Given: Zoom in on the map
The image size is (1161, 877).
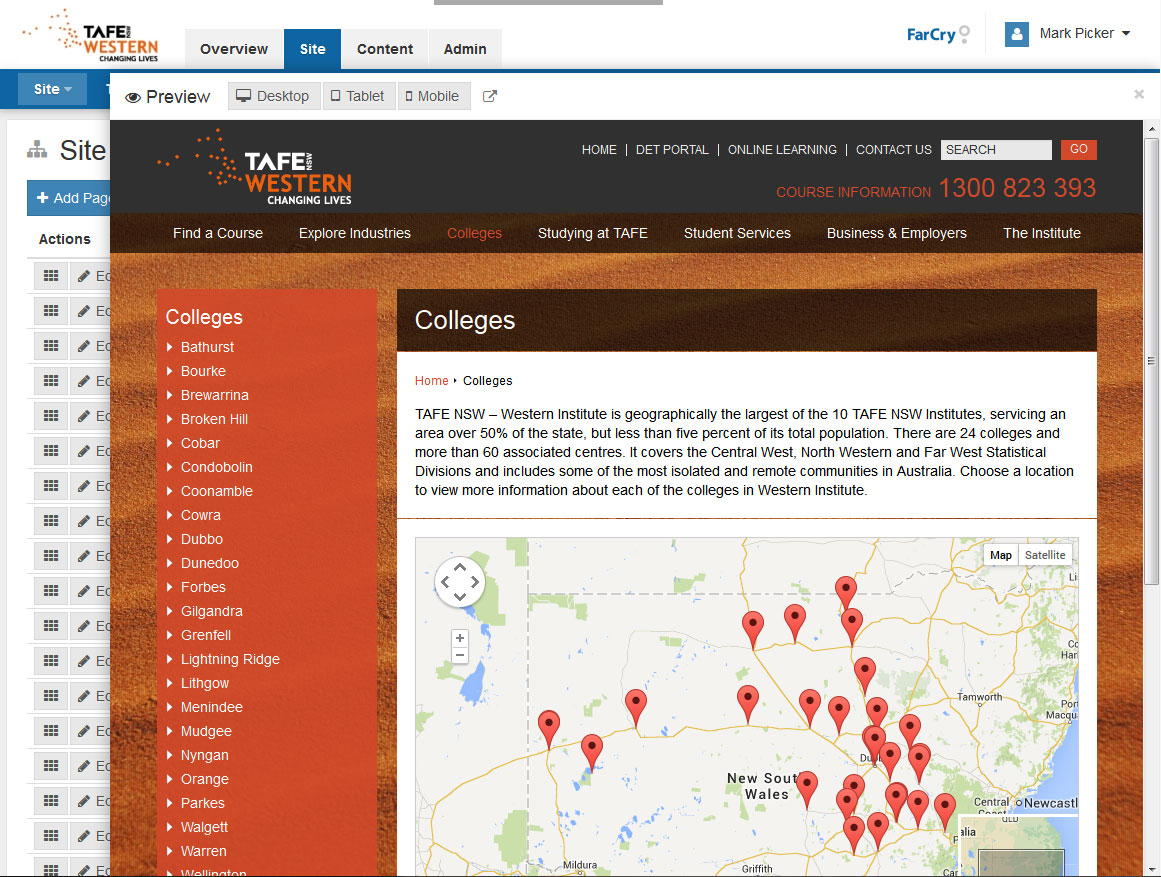Looking at the screenshot, I should tap(460, 638).
